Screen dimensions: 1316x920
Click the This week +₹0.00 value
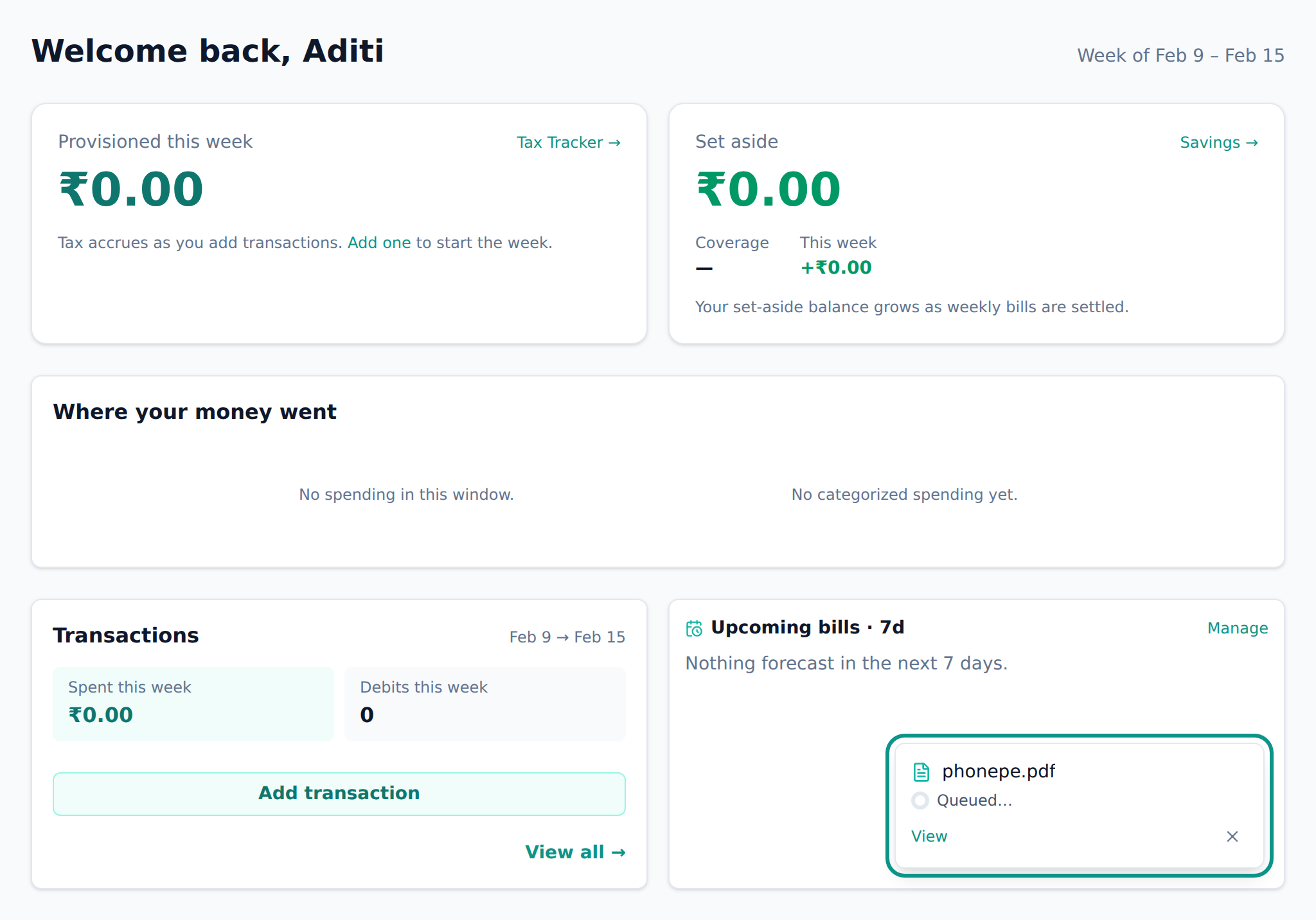pyautogui.click(x=836, y=267)
